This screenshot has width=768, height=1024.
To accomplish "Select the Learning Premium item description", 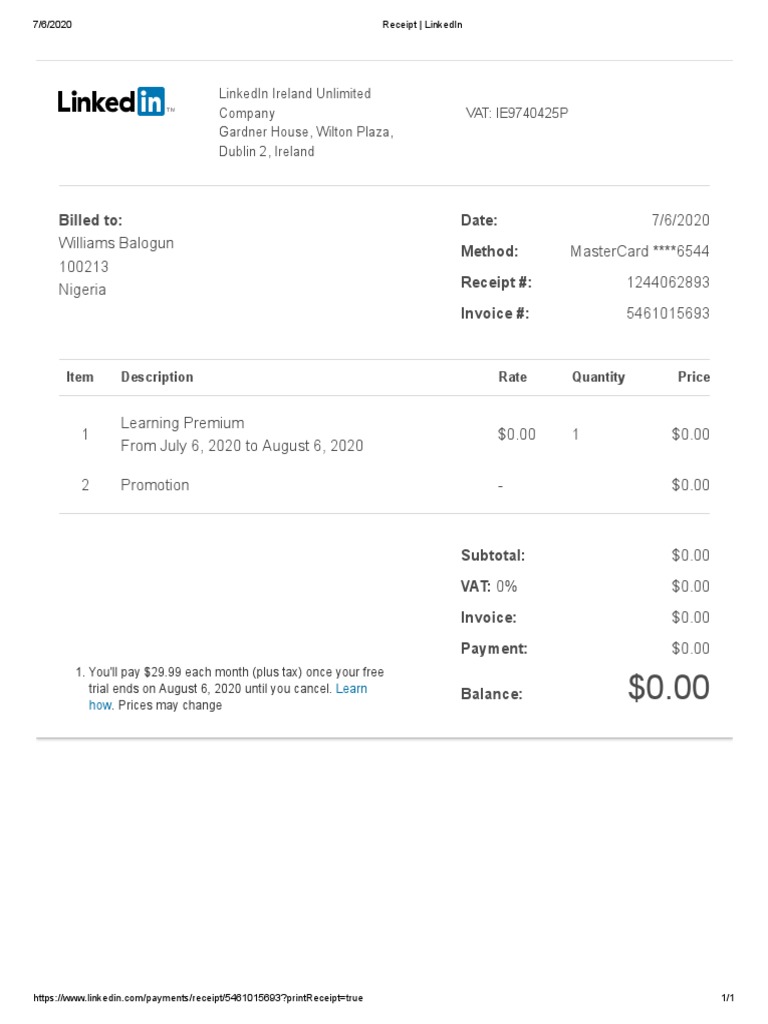I will [182, 423].
